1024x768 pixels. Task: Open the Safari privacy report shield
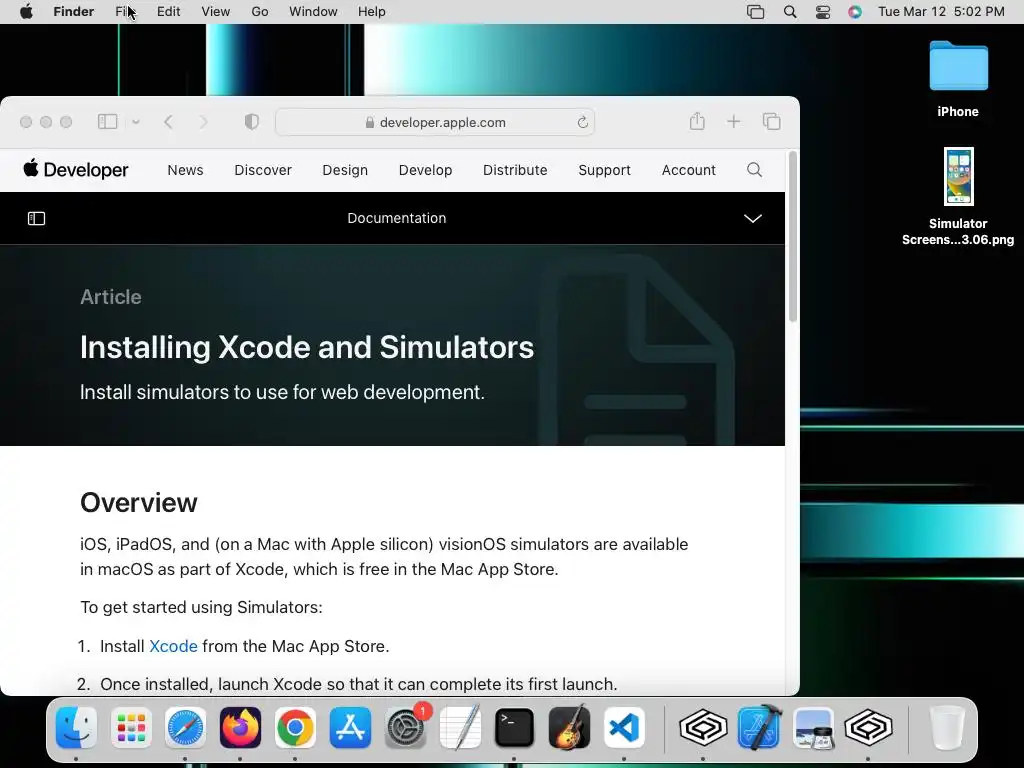point(251,121)
